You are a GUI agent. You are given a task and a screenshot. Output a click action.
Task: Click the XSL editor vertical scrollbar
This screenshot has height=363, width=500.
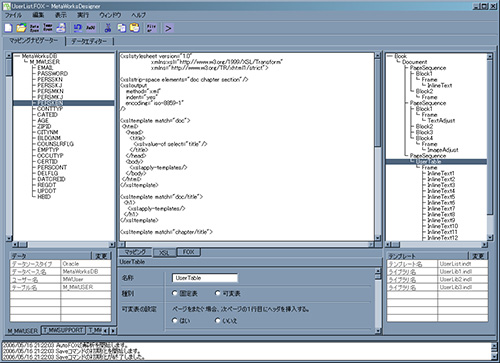click(378, 147)
